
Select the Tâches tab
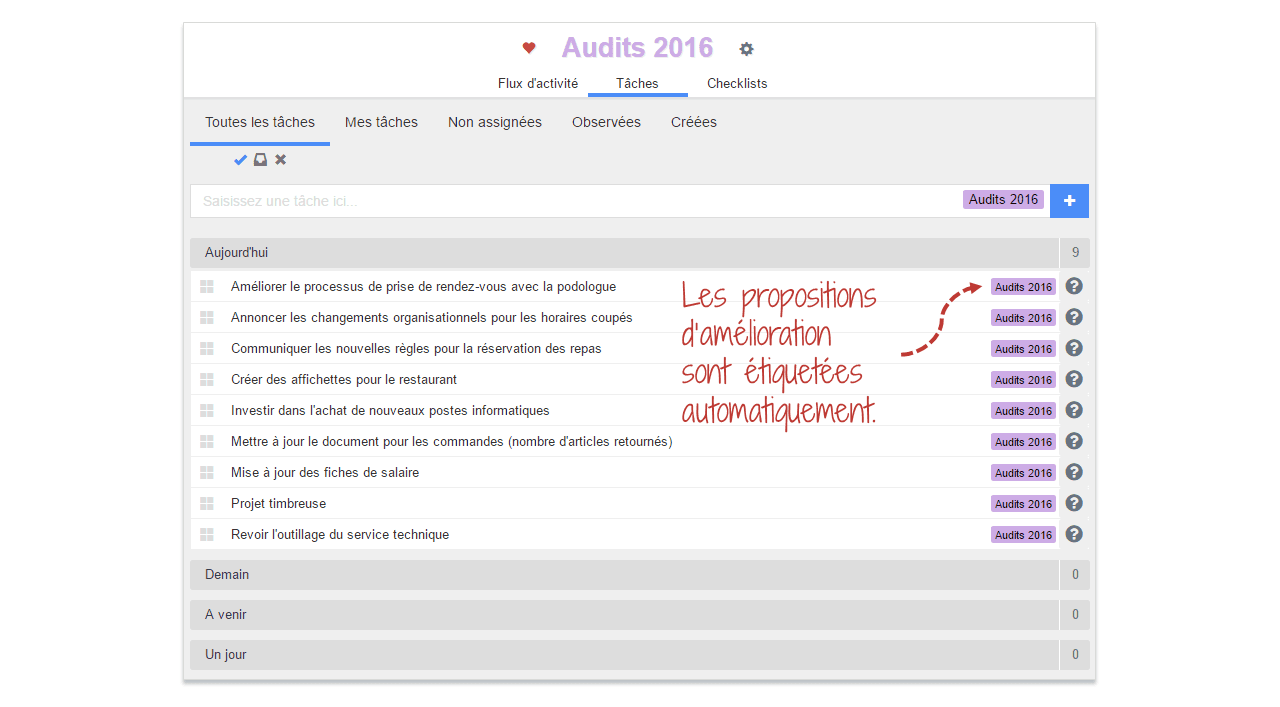[x=637, y=84]
